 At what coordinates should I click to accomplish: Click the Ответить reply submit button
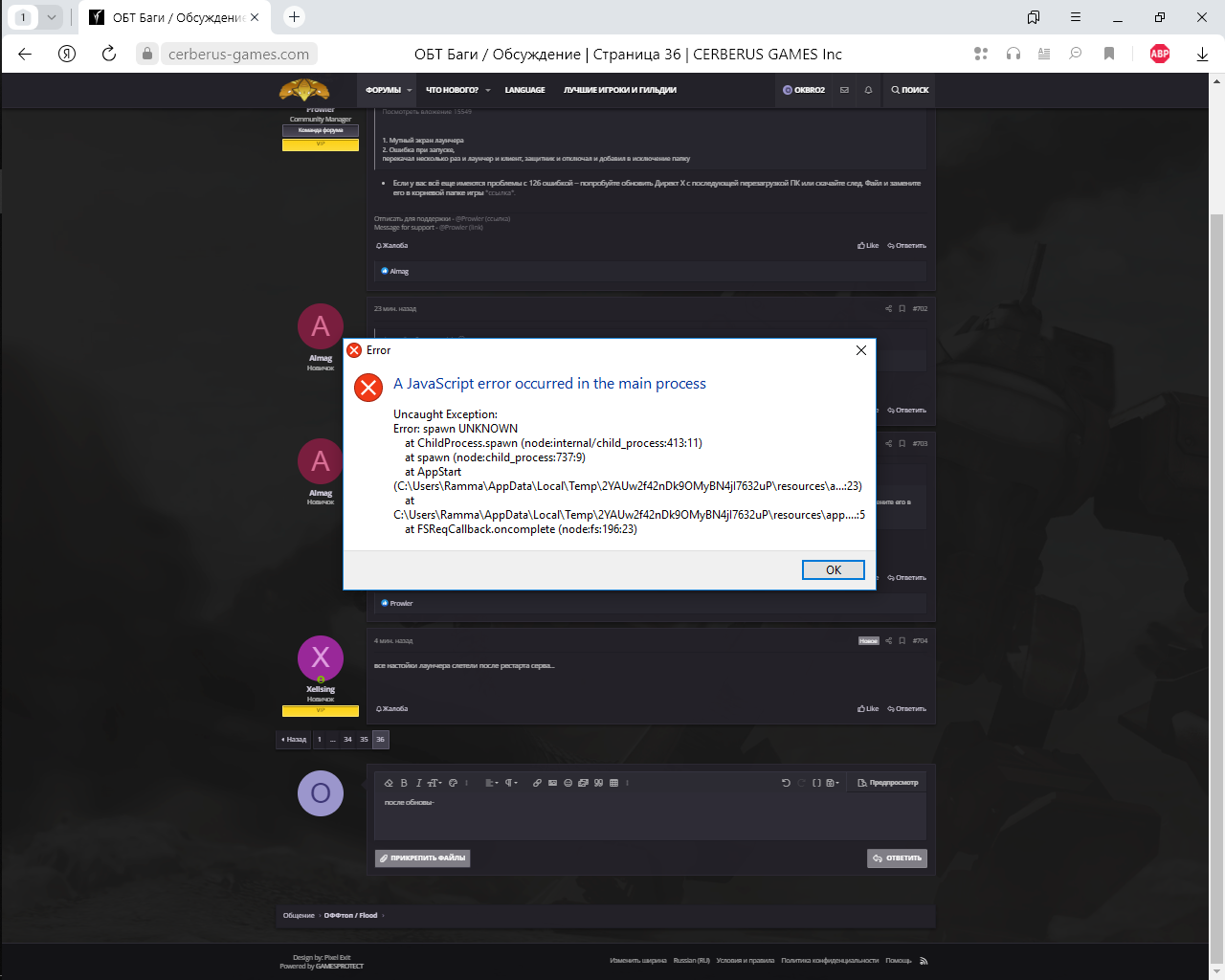click(897, 858)
